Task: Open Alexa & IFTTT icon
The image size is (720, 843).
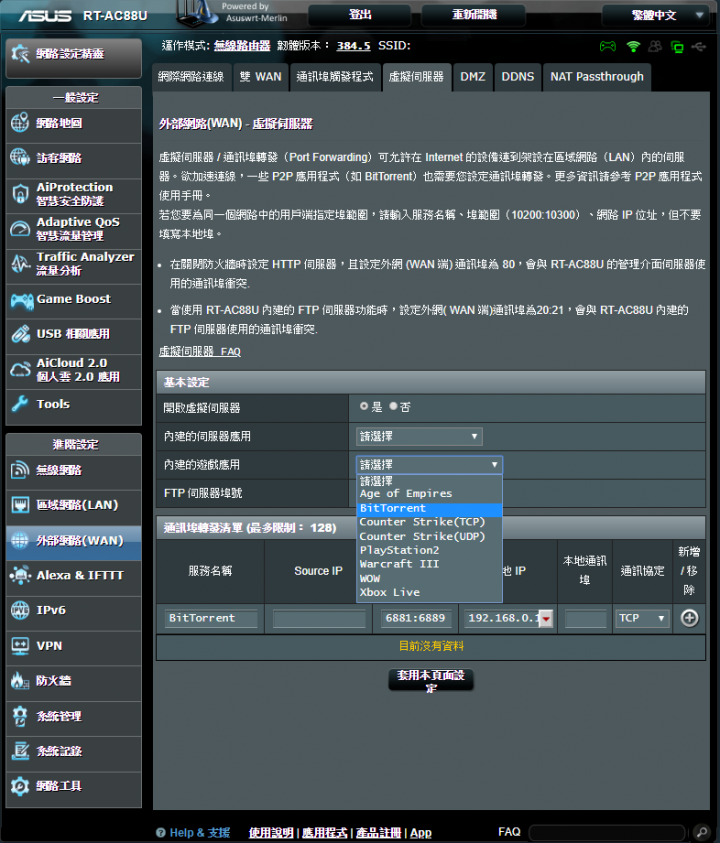Action: (20, 575)
